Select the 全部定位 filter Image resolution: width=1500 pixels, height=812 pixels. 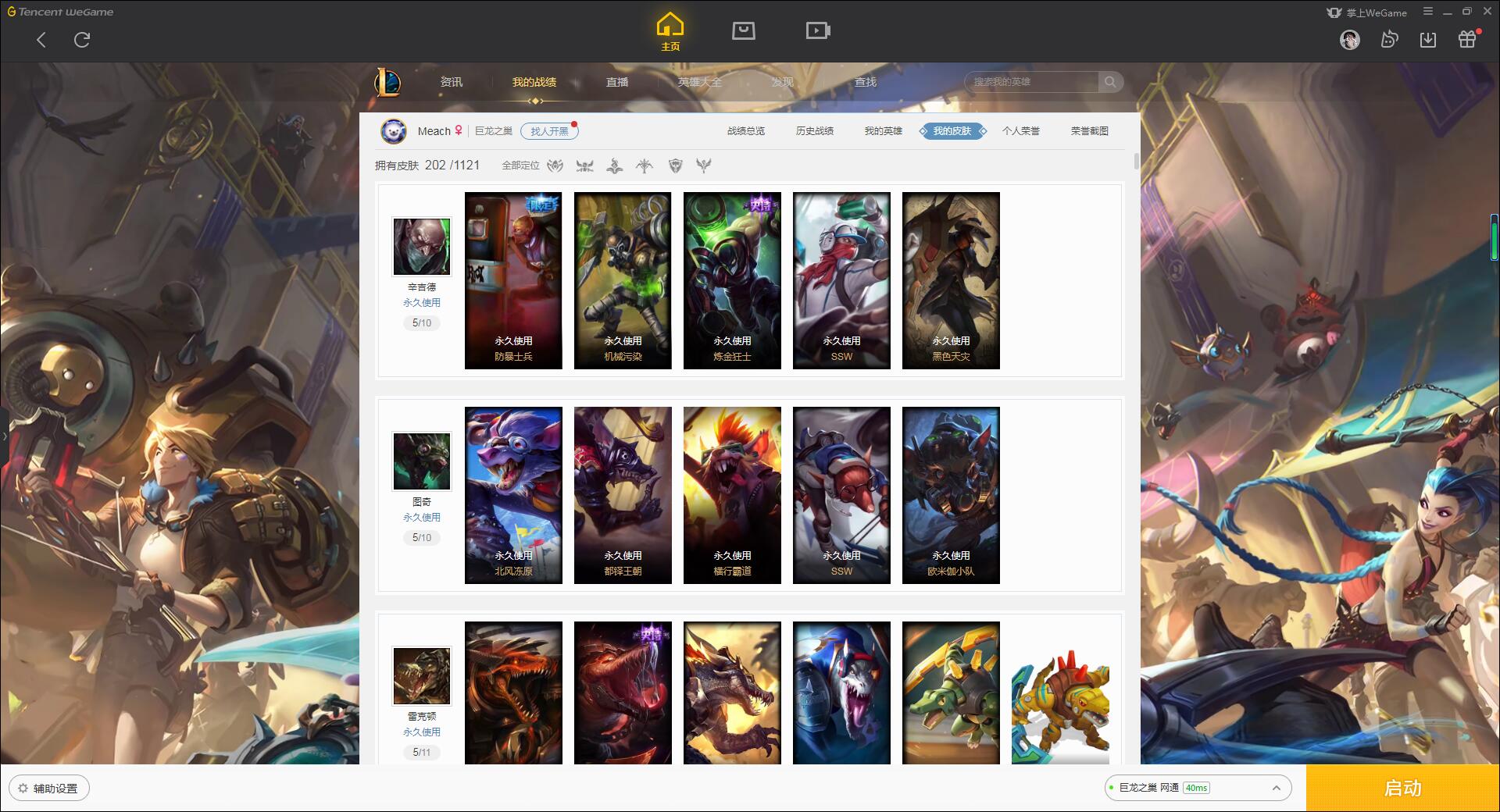point(520,166)
